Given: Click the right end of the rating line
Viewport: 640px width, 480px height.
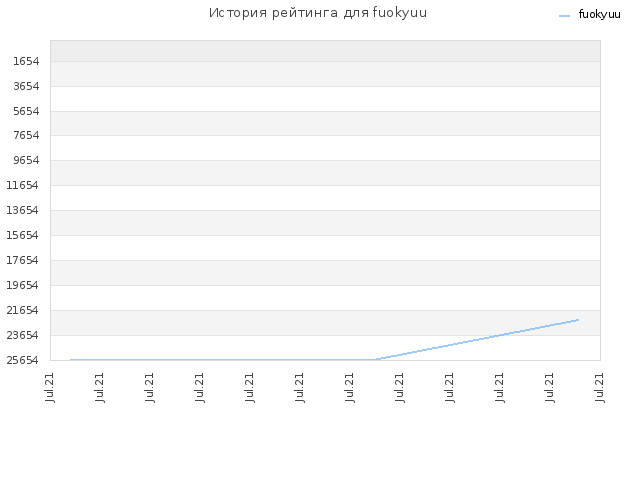Looking at the screenshot, I should [578, 320].
